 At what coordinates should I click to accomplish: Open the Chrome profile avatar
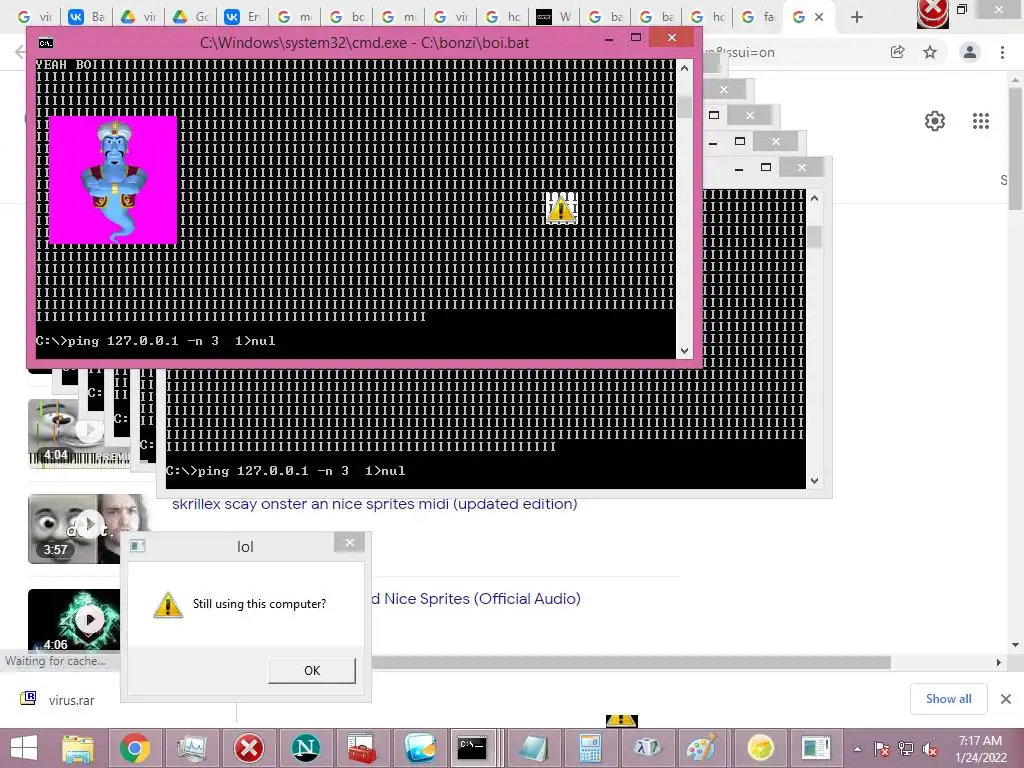coord(970,52)
